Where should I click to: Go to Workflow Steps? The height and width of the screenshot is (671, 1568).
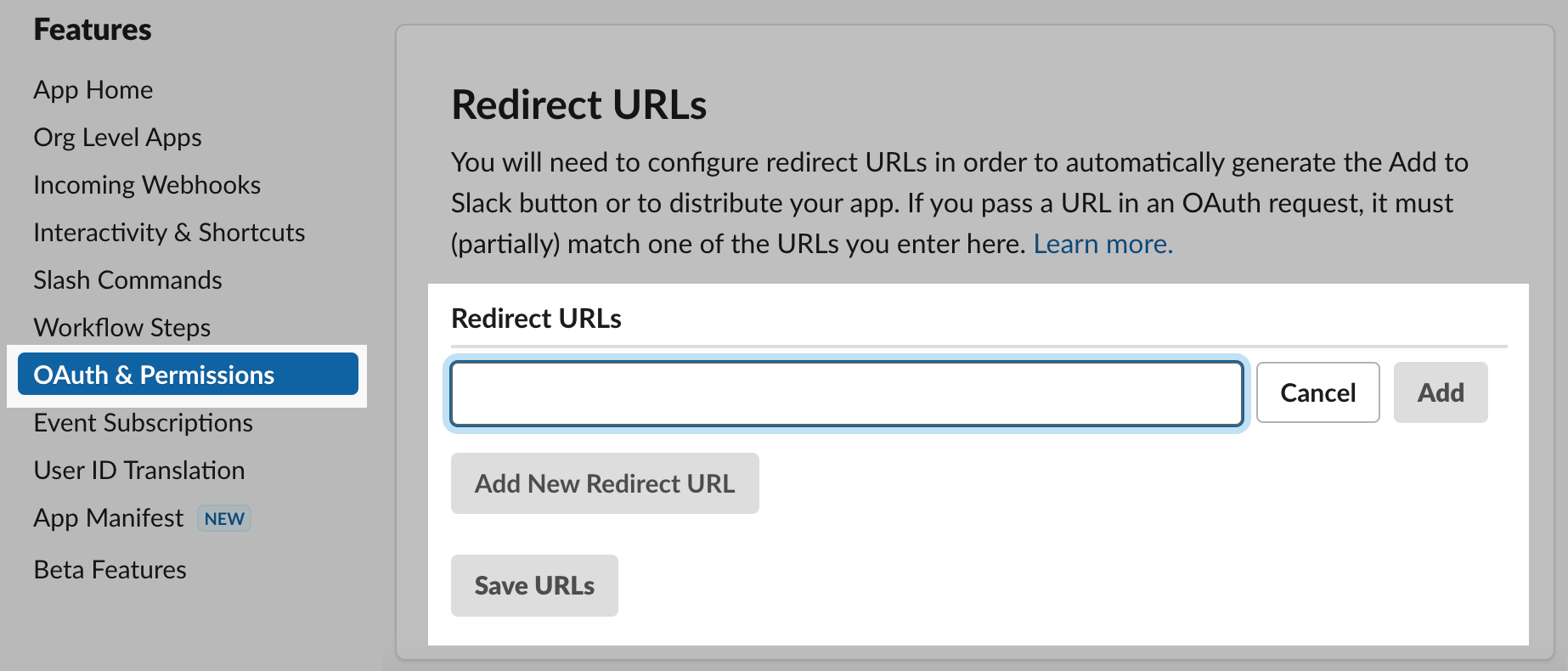pyautogui.click(x=121, y=327)
